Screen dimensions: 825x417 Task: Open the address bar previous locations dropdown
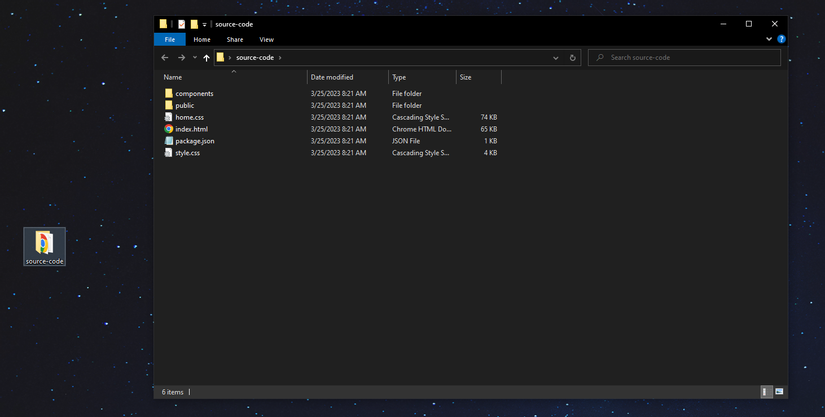(x=556, y=58)
